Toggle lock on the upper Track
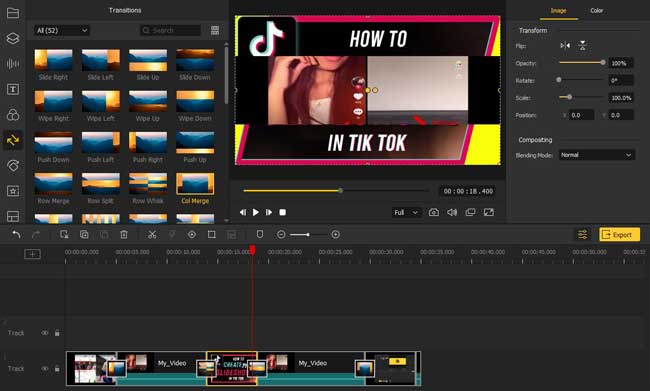Viewport: 650px width, 391px height. click(x=57, y=333)
